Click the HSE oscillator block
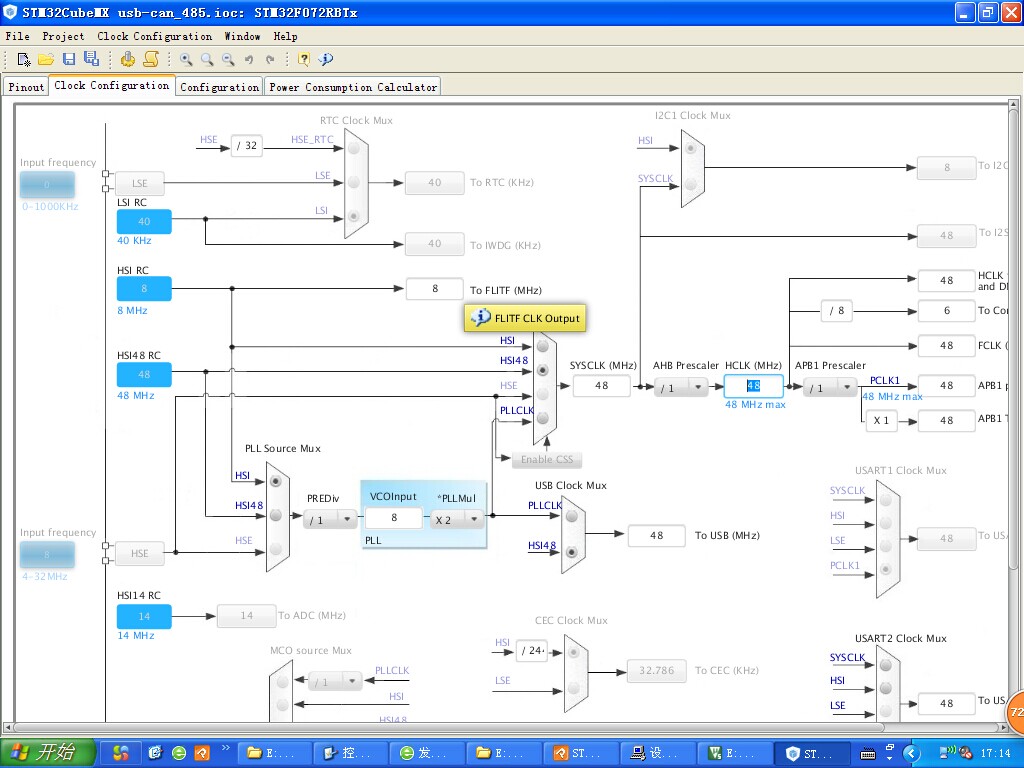Viewport: 1024px width, 768px height. pyautogui.click(x=140, y=553)
